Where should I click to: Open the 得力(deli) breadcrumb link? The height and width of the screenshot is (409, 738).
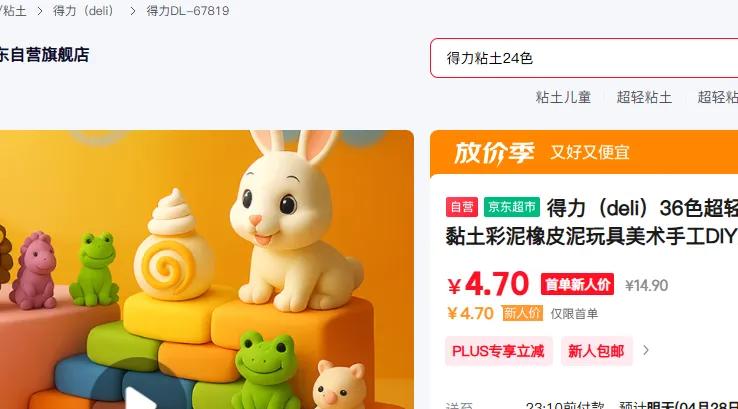click(84, 10)
